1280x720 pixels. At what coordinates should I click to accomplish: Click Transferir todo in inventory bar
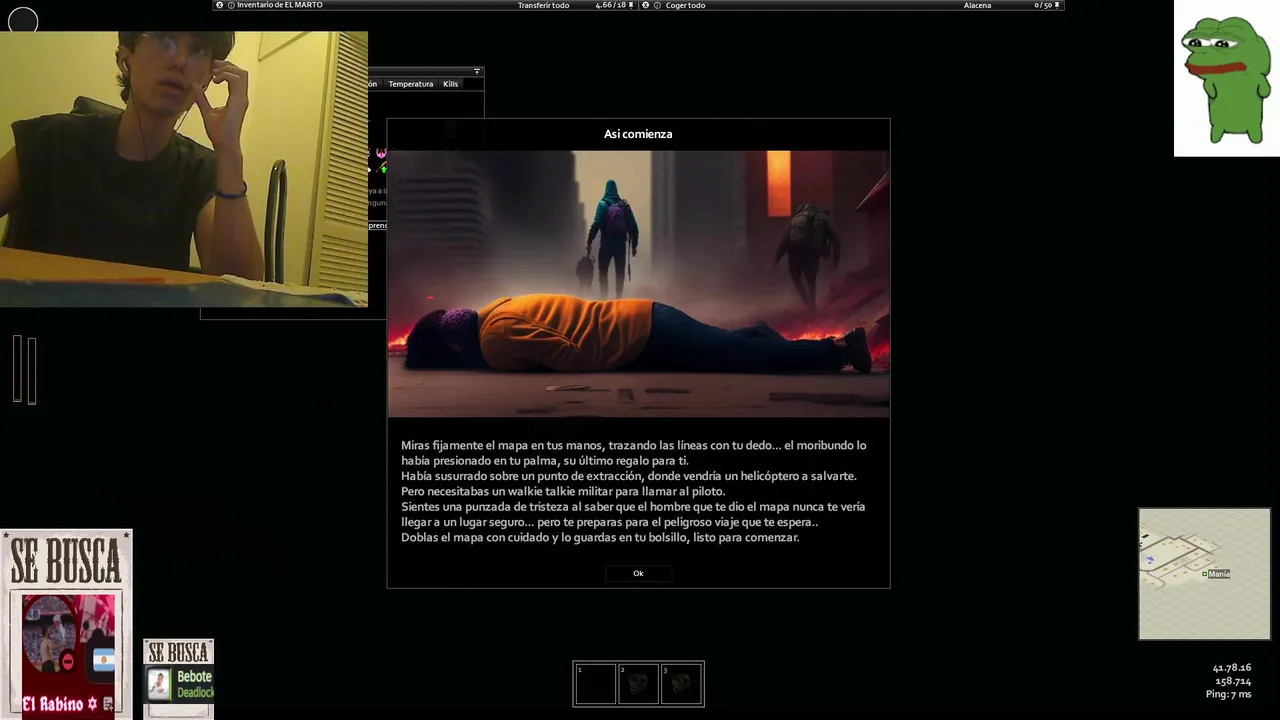point(543,5)
